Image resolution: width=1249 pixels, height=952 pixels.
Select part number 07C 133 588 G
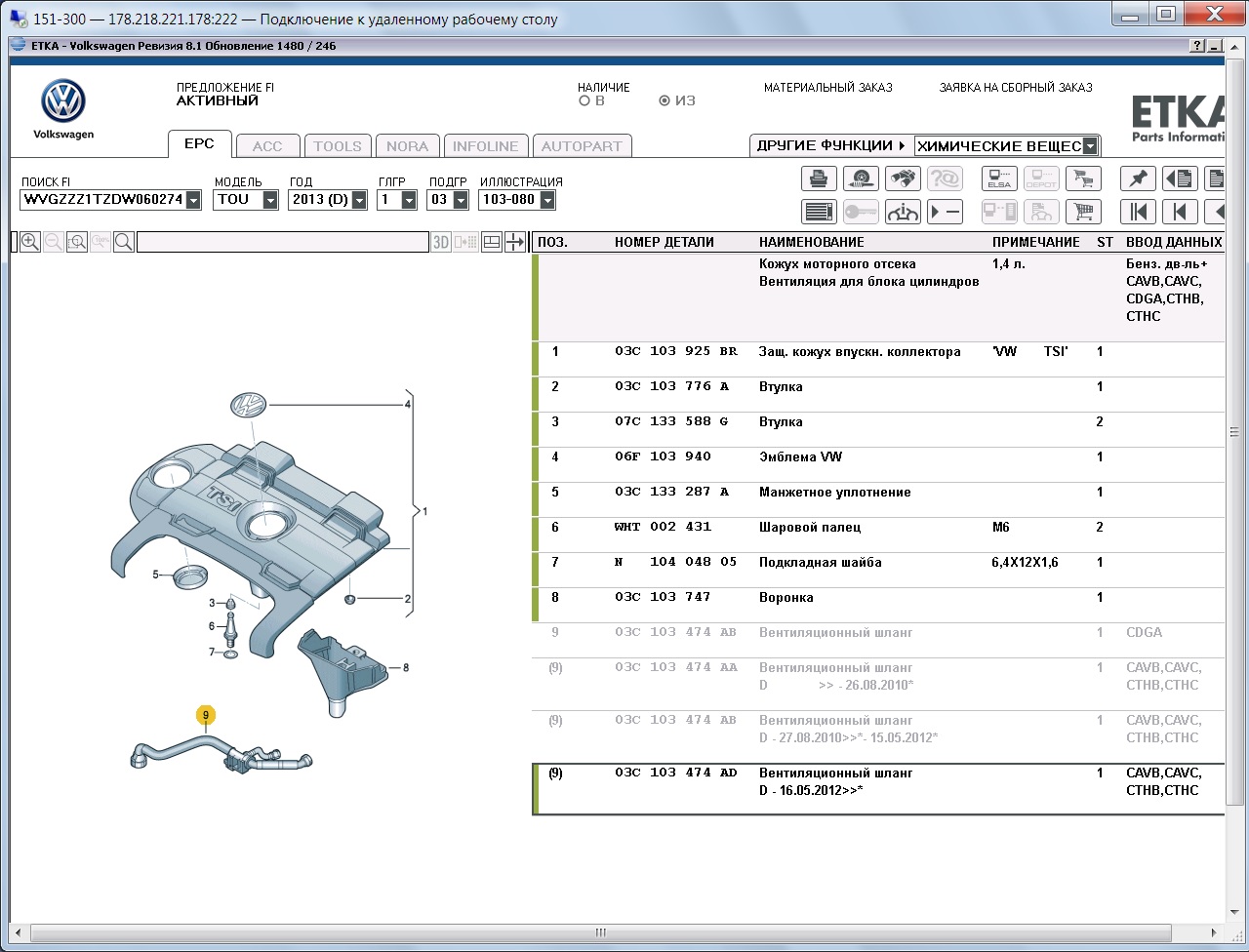pos(671,421)
